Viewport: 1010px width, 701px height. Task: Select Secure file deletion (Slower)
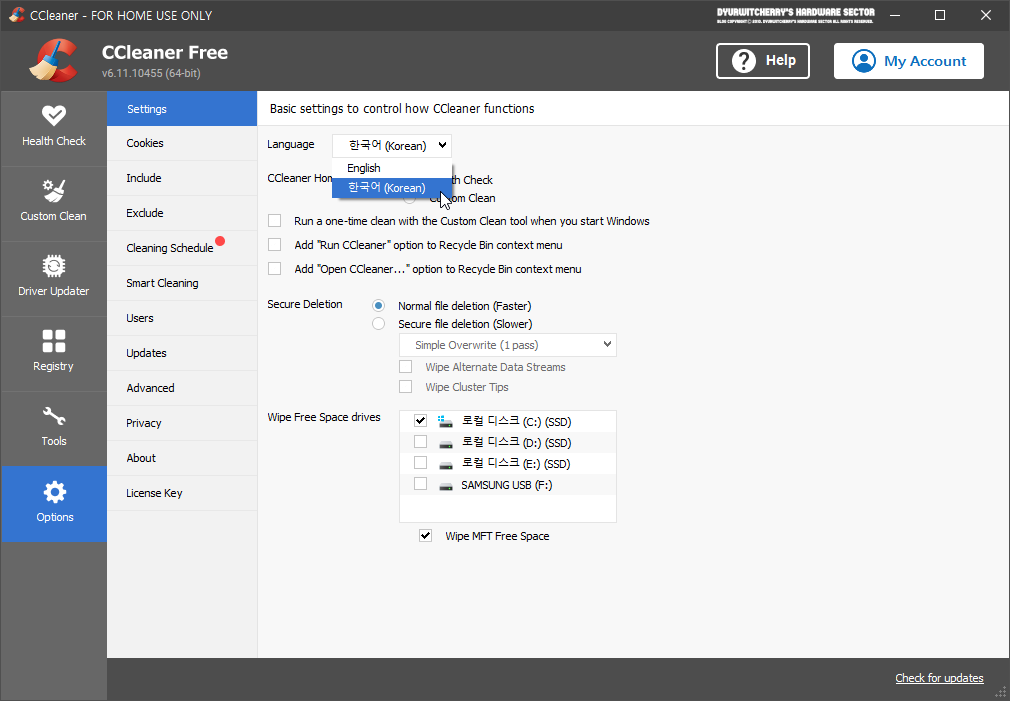point(378,323)
